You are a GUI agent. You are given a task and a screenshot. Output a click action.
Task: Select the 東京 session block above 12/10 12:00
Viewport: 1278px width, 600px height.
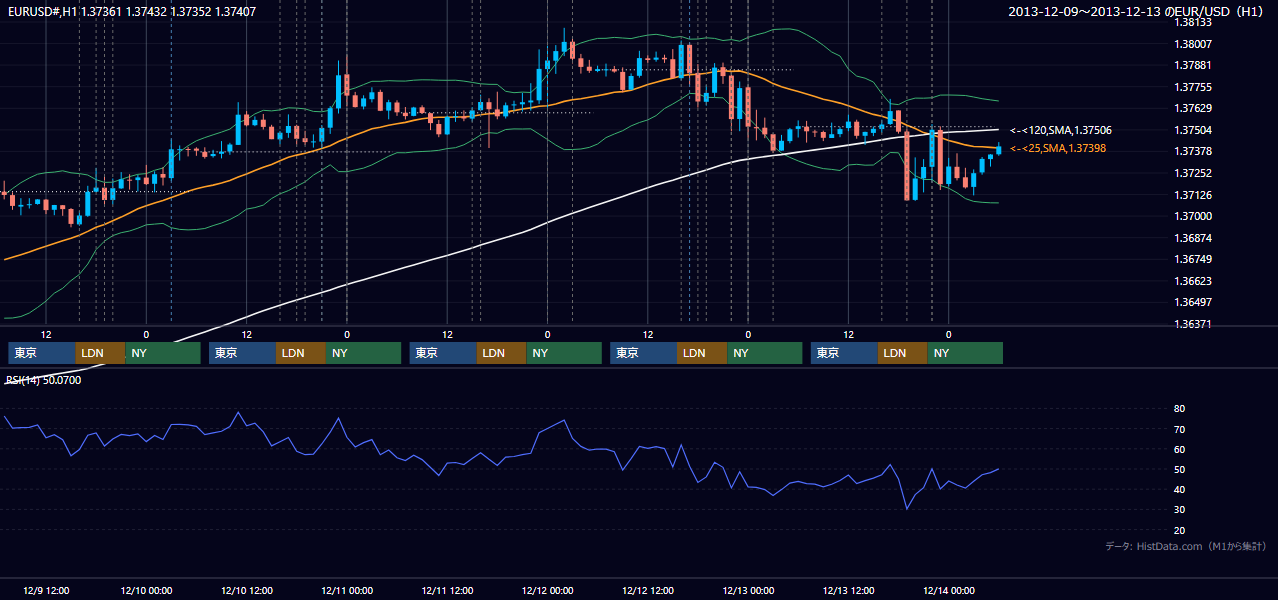pyautogui.click(x=243, y=353)
